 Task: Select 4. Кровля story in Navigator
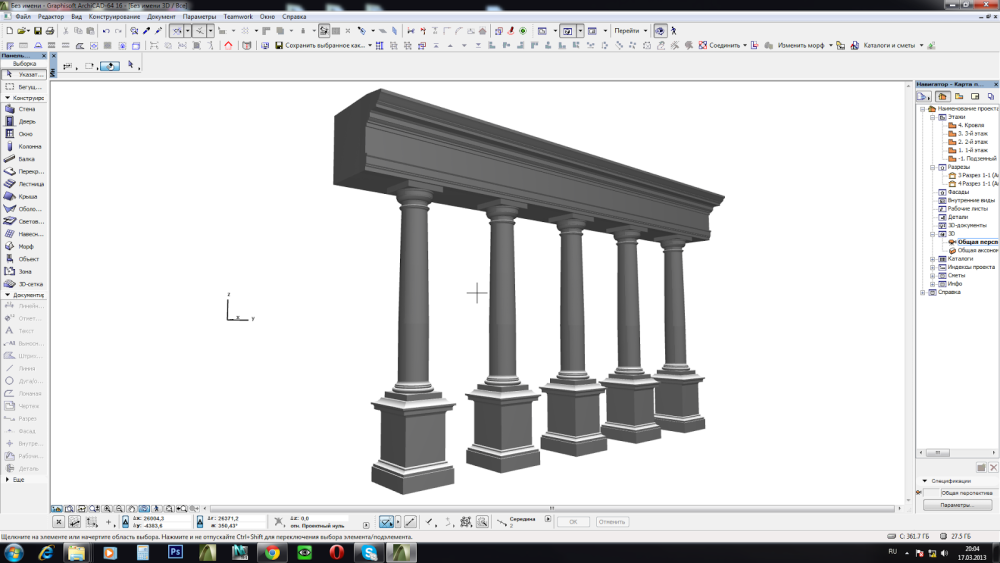point(967,126)
